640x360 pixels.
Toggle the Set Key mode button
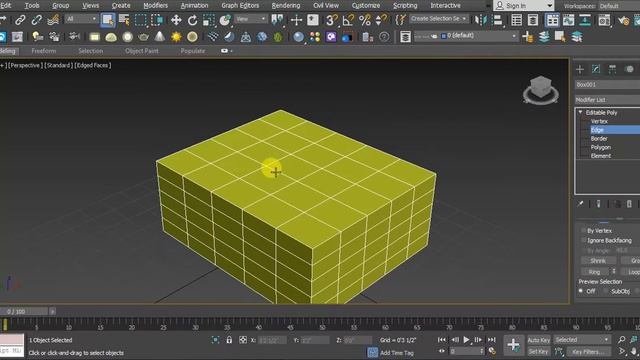(539, 351)
